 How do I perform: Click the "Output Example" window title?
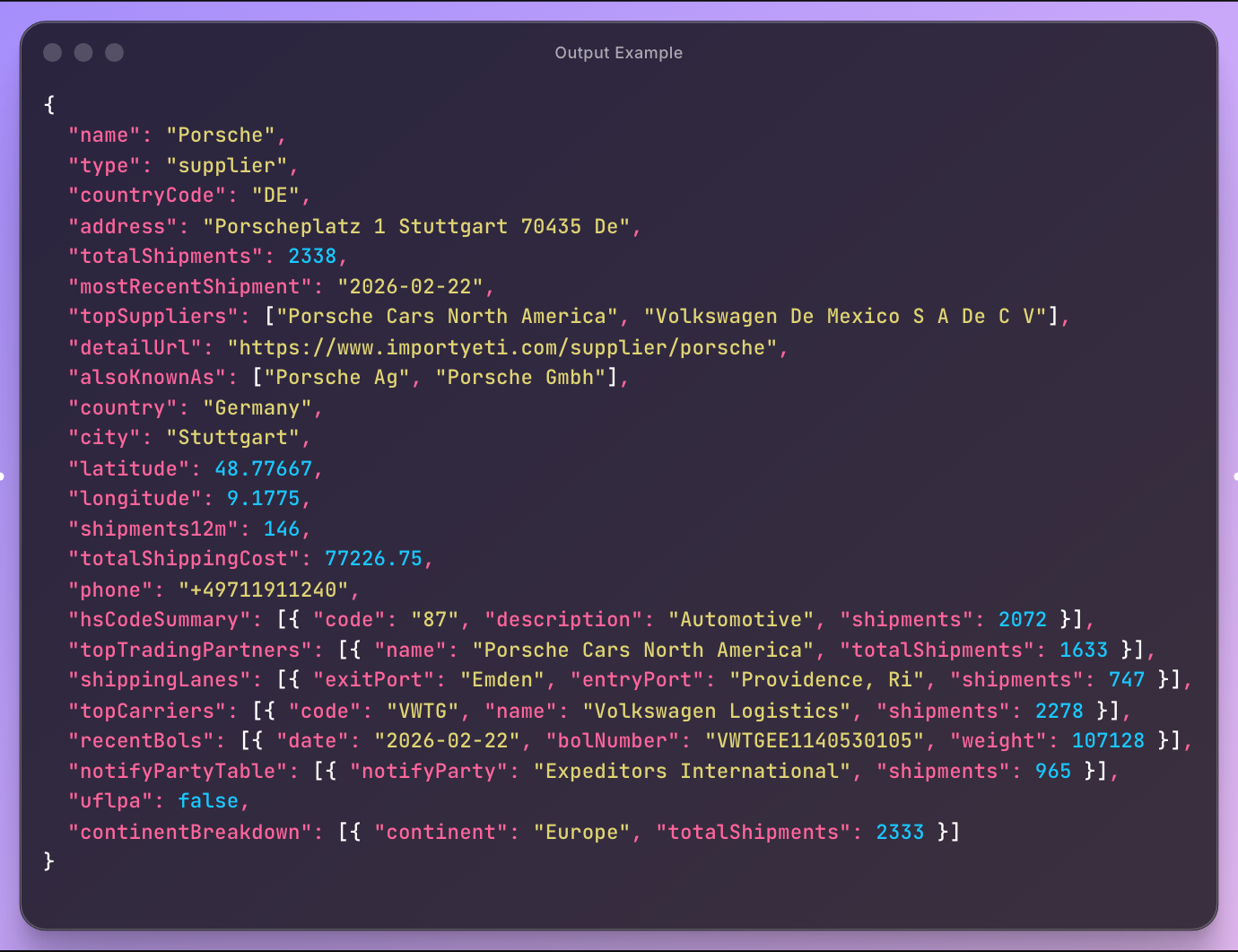click(618, 53)
